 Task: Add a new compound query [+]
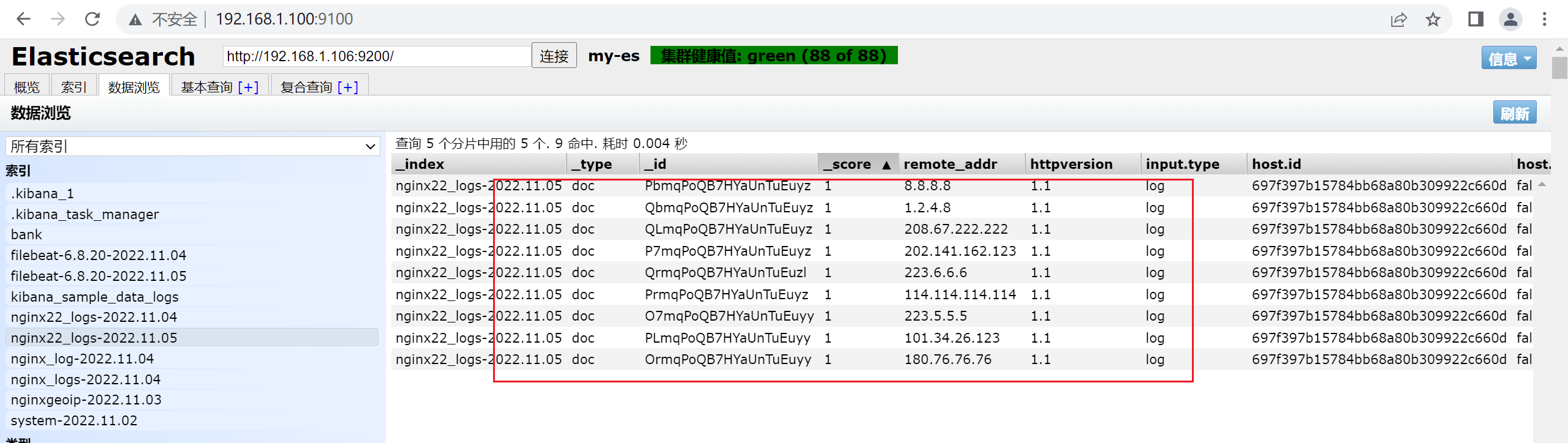tap(348, 87)
